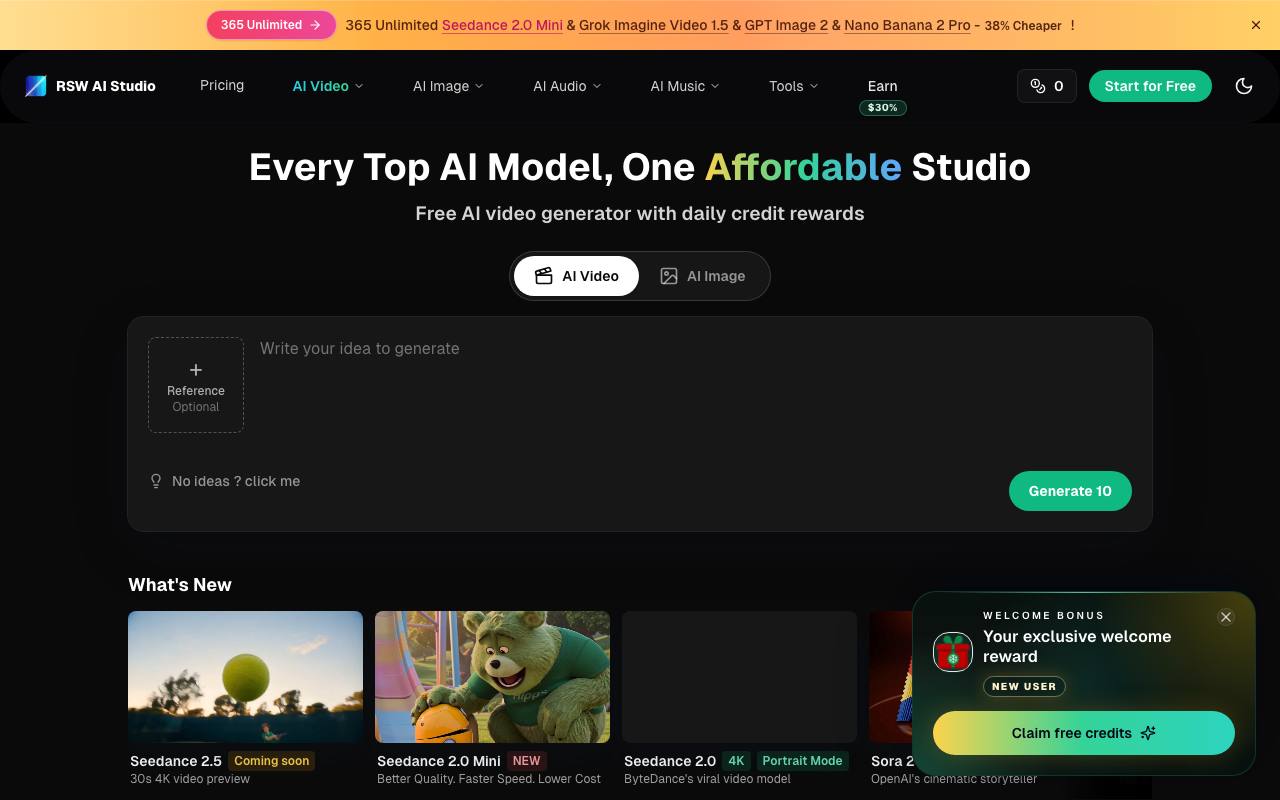The height and width of the screenshot is (800, 1280).
Task: Click the ByteDance's viral video model caption
Action: pyautogui.click(x=707, y=779)
